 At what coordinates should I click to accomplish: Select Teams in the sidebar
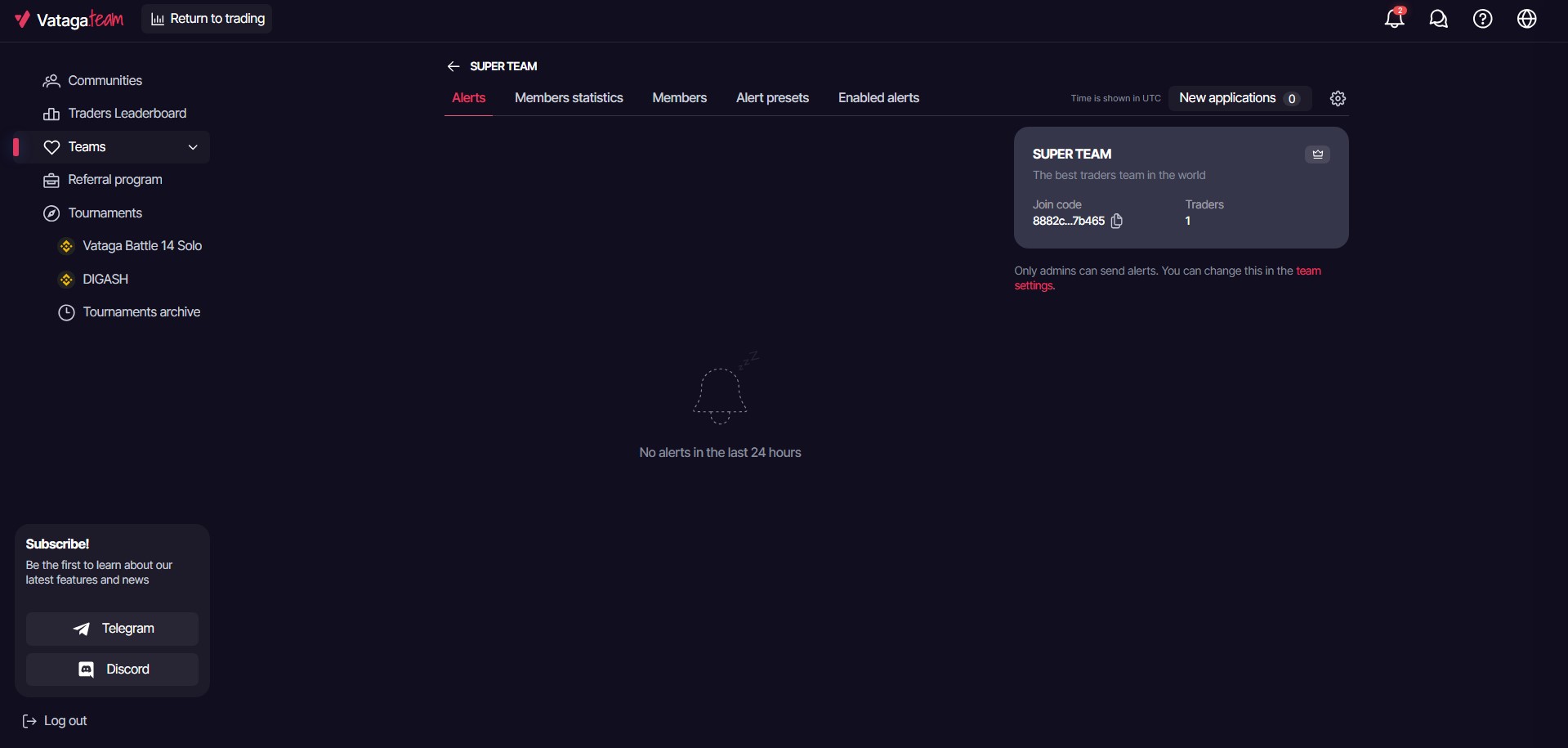click(112, 147)
